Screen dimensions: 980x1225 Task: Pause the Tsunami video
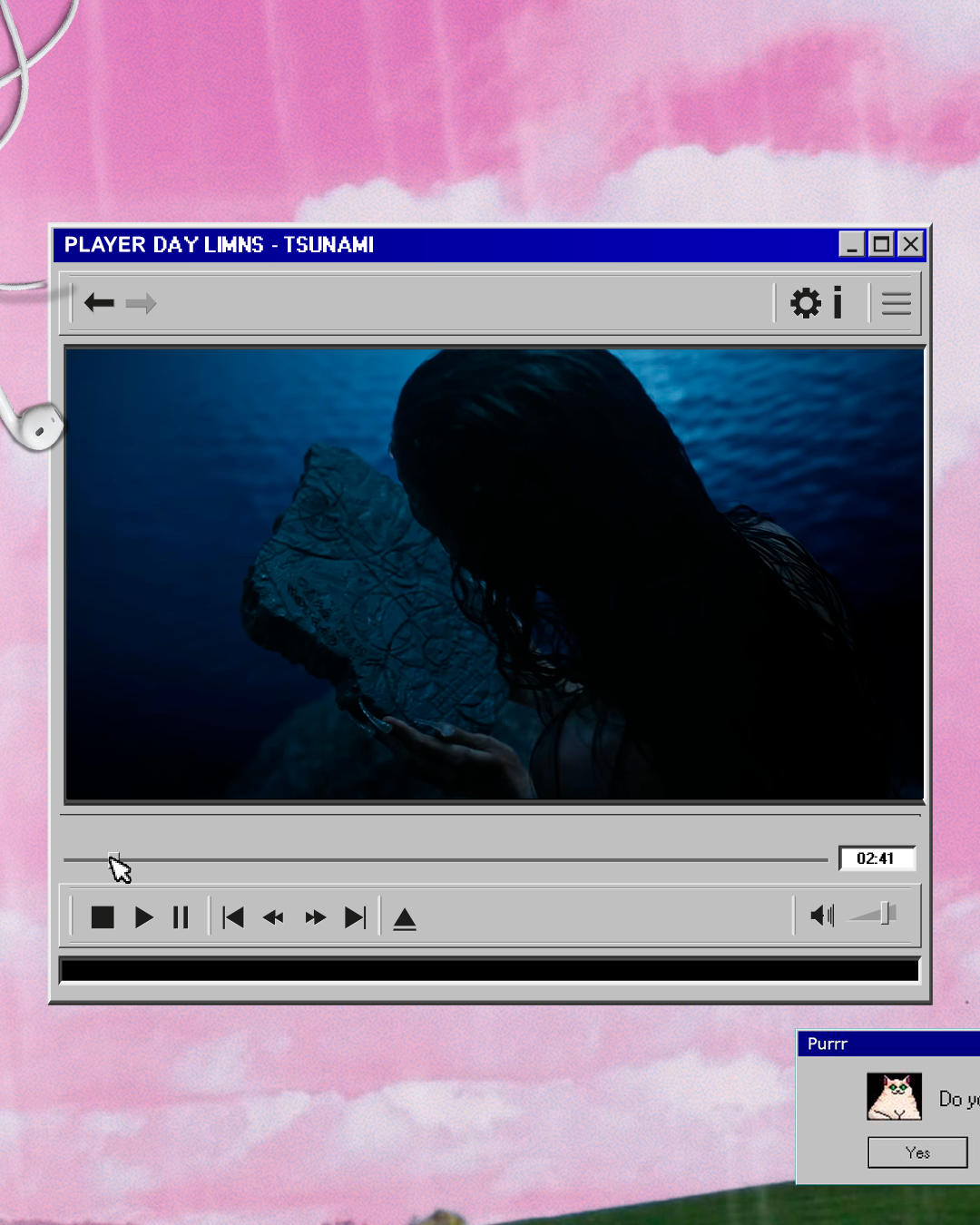tap(181, 917)
